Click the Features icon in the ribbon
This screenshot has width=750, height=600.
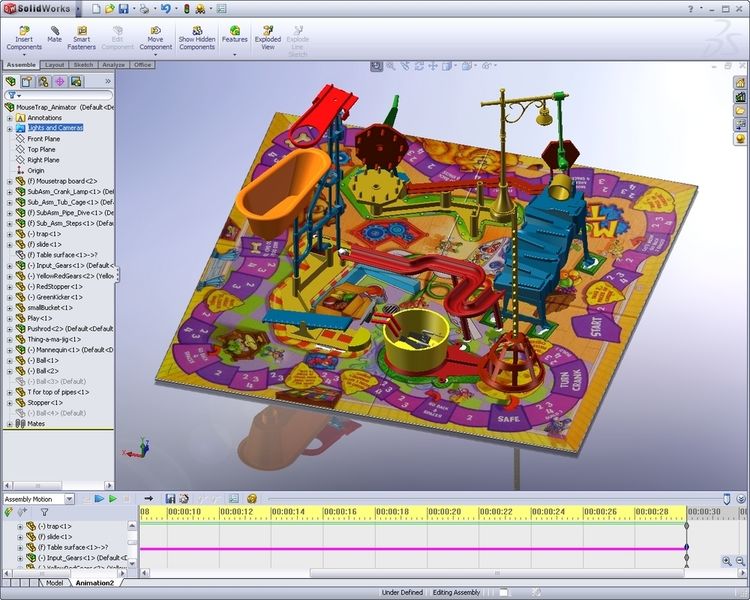click(x=234, y=34)
